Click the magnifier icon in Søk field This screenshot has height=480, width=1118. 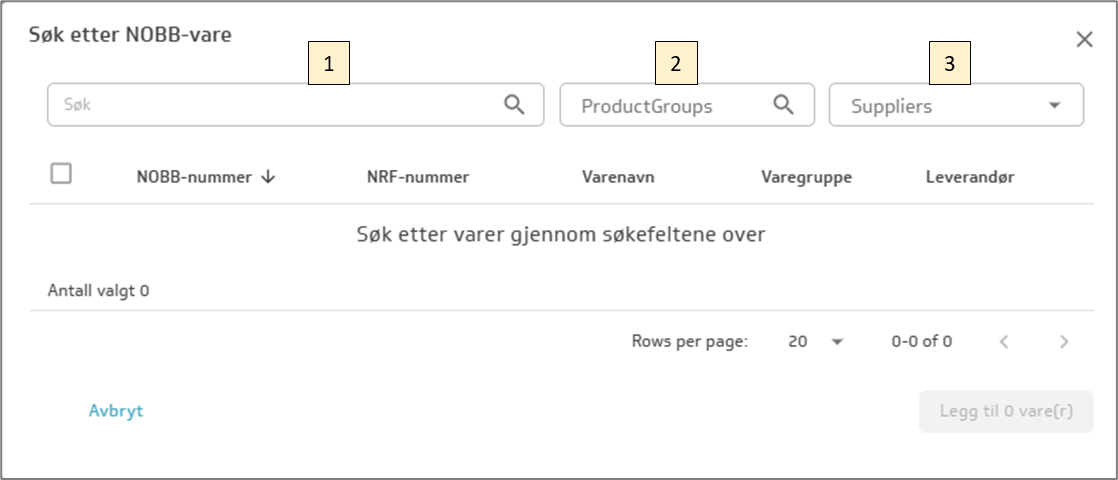coord(514,105)
